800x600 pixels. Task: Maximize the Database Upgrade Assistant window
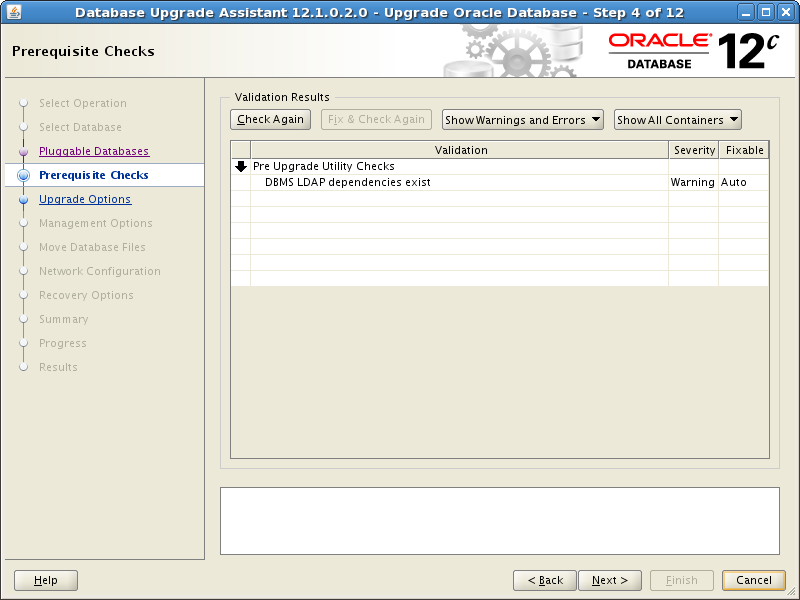[x=766, y=12]
